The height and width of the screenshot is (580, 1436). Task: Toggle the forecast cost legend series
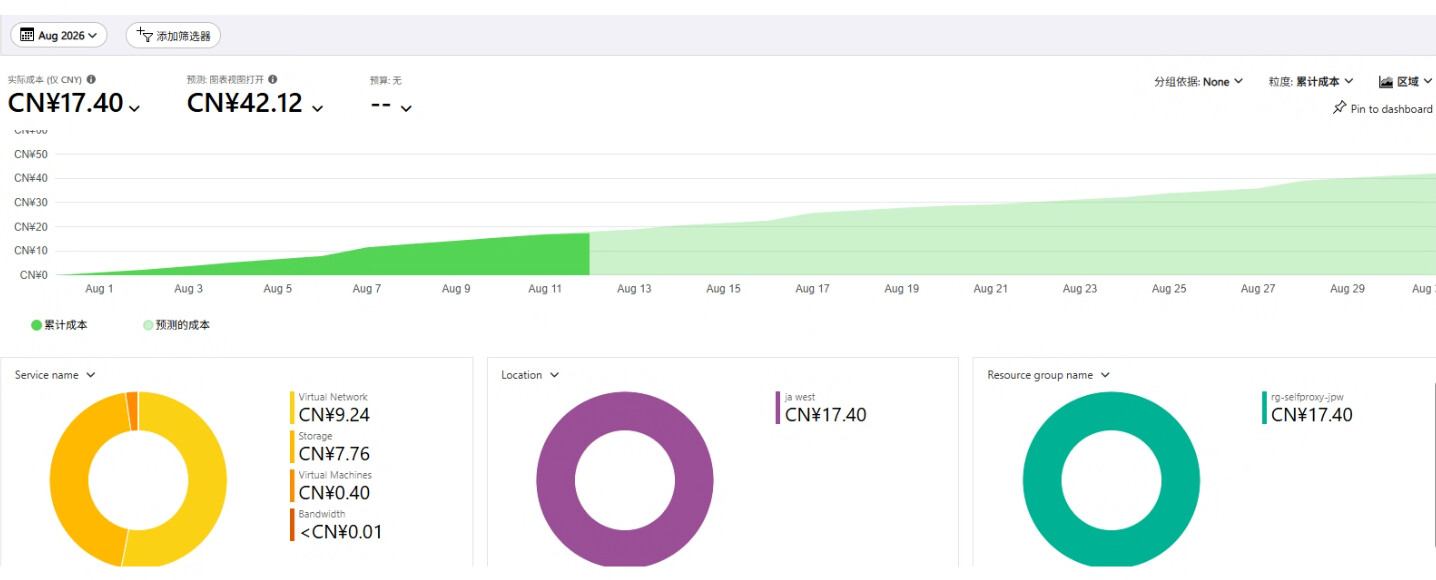pos(177,325)
